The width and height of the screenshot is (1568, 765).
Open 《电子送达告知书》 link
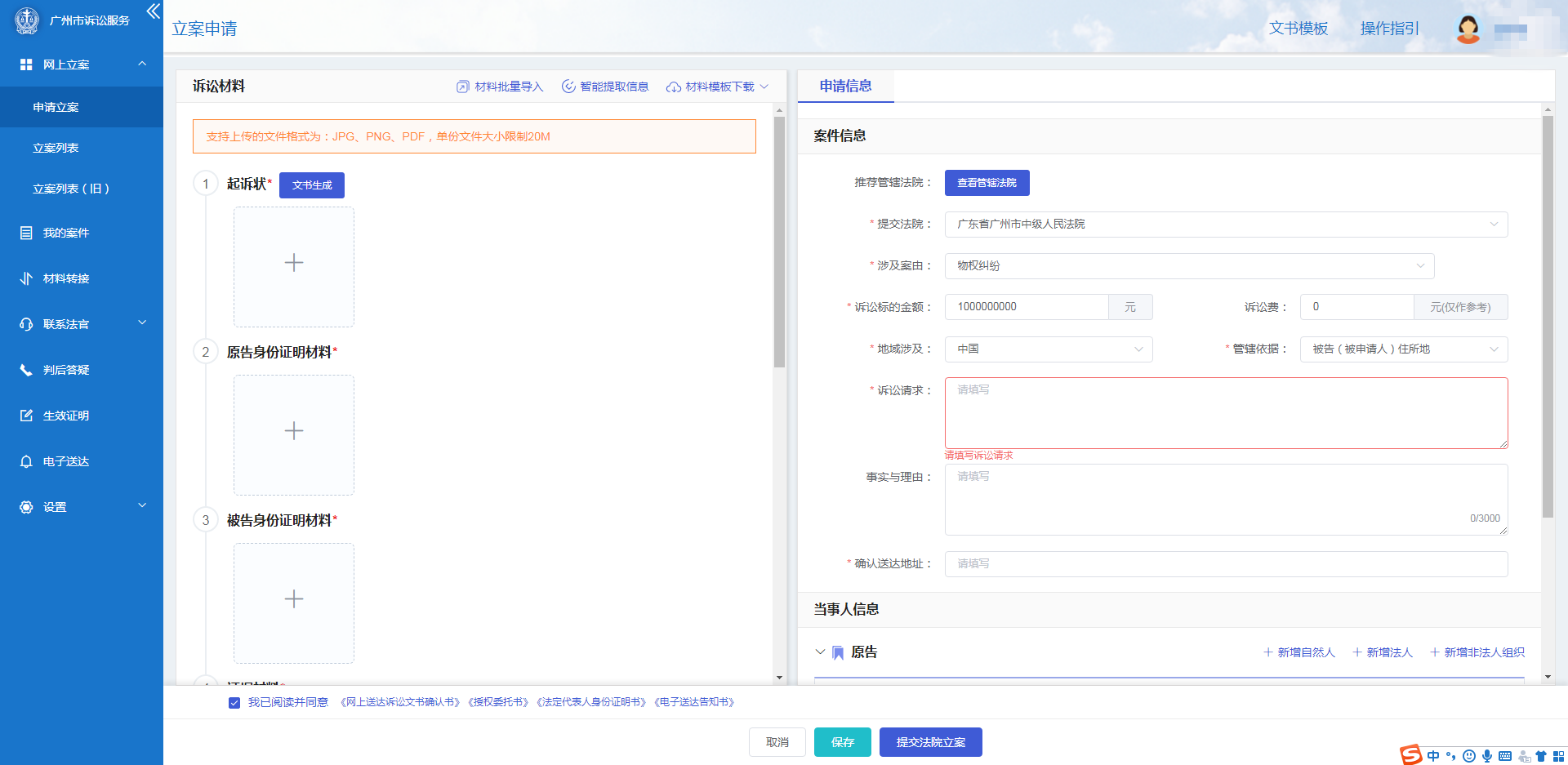click(x=694, y=702)
